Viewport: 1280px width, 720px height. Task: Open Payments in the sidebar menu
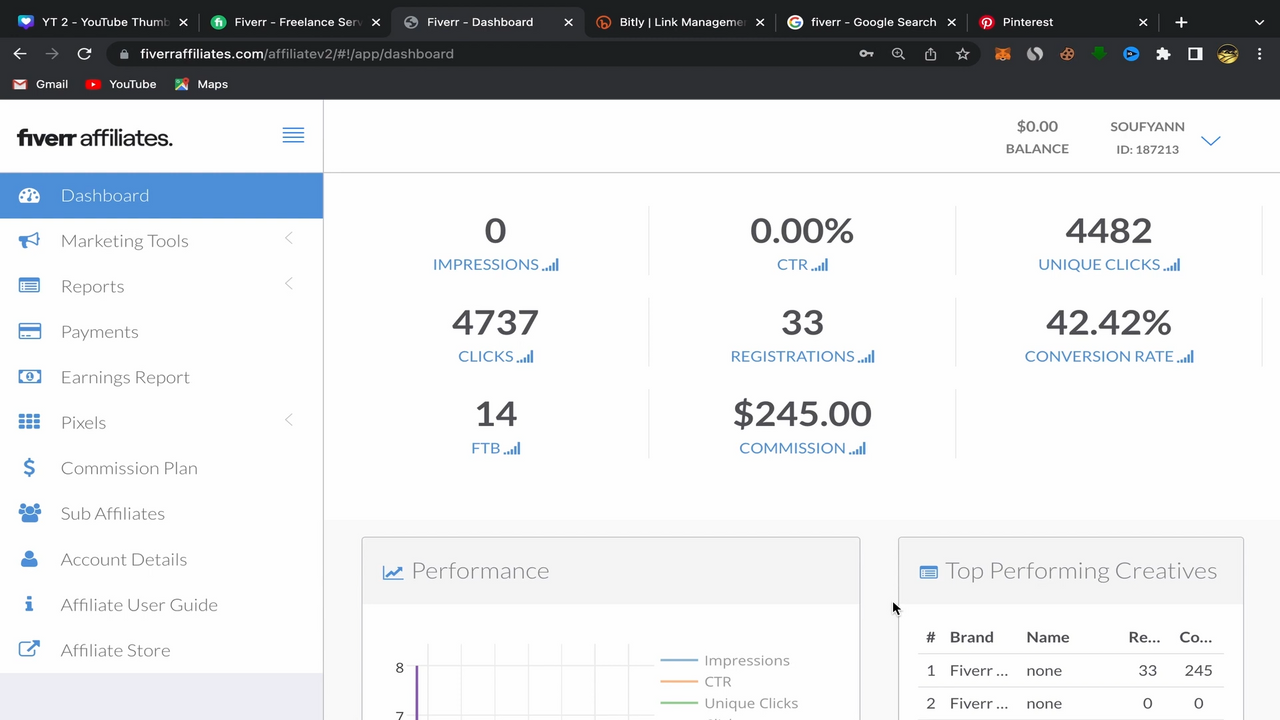point(161,332)
